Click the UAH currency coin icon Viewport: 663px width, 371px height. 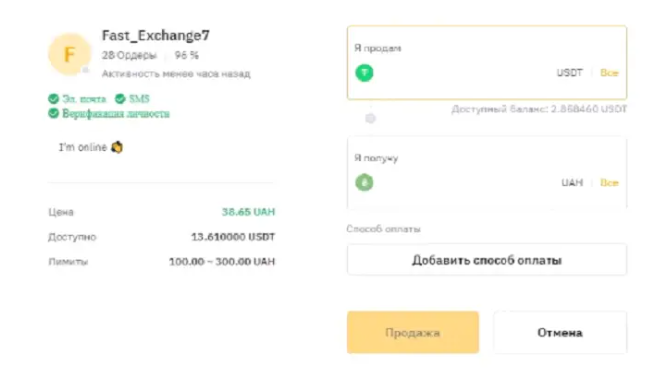pos(364,182)
